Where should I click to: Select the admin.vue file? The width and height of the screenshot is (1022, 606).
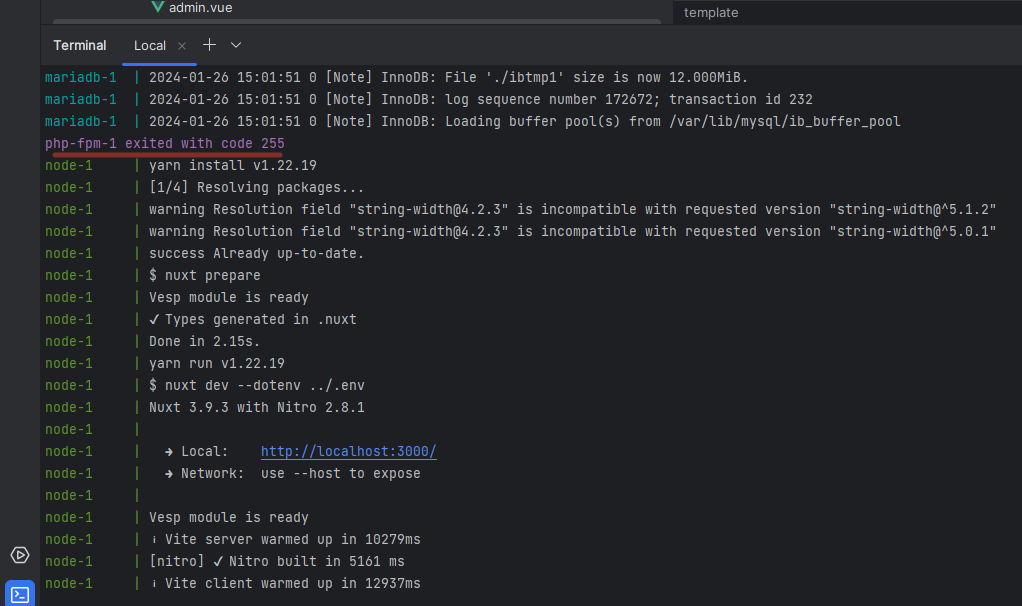pyautogui.click(x=200, y=7)
